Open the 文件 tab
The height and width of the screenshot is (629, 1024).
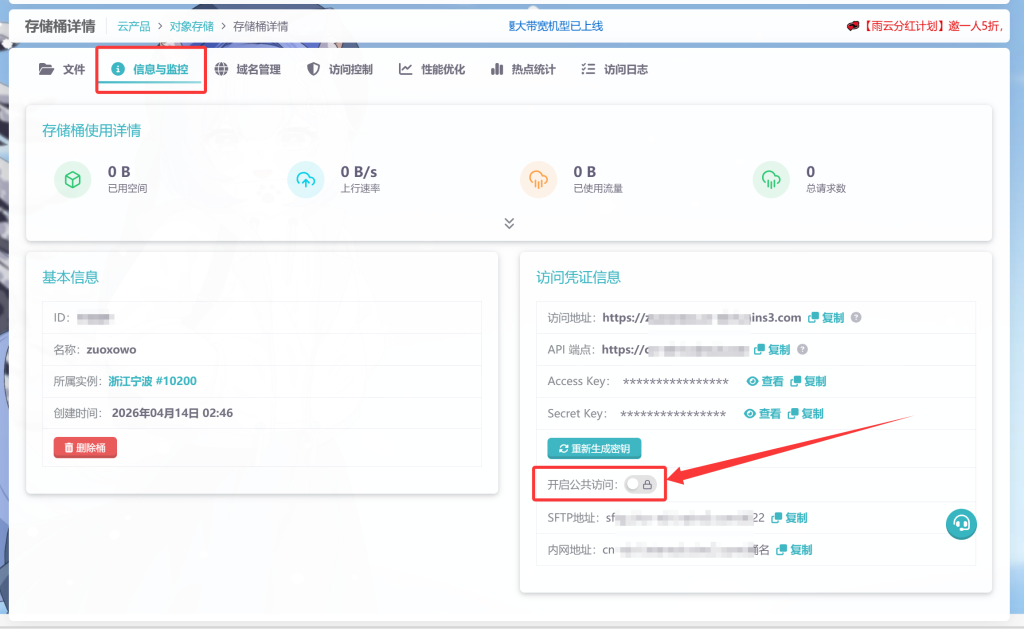[62, 70]
